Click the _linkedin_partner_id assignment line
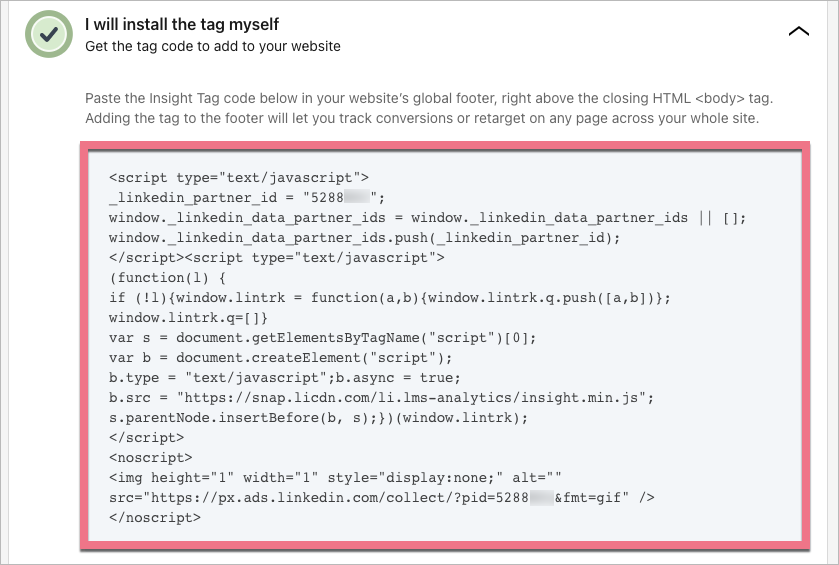 pos(246,197)
